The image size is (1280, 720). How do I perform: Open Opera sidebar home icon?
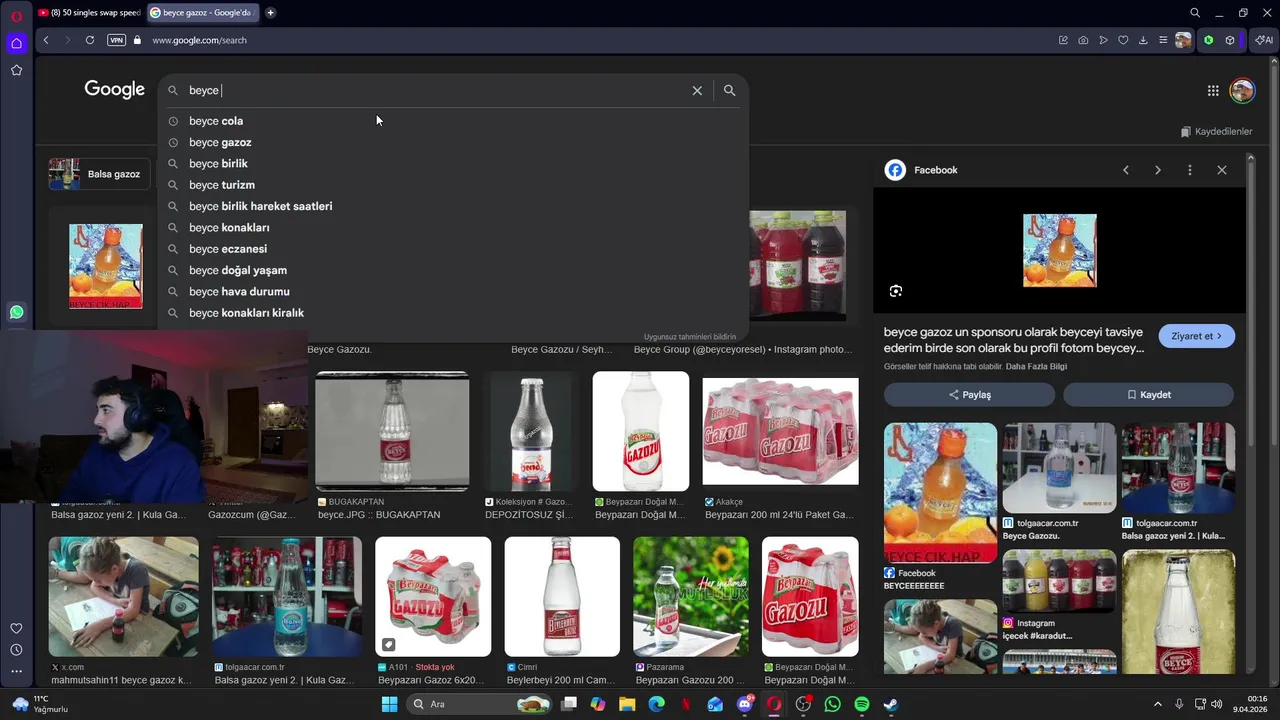(x=16, y=43)
